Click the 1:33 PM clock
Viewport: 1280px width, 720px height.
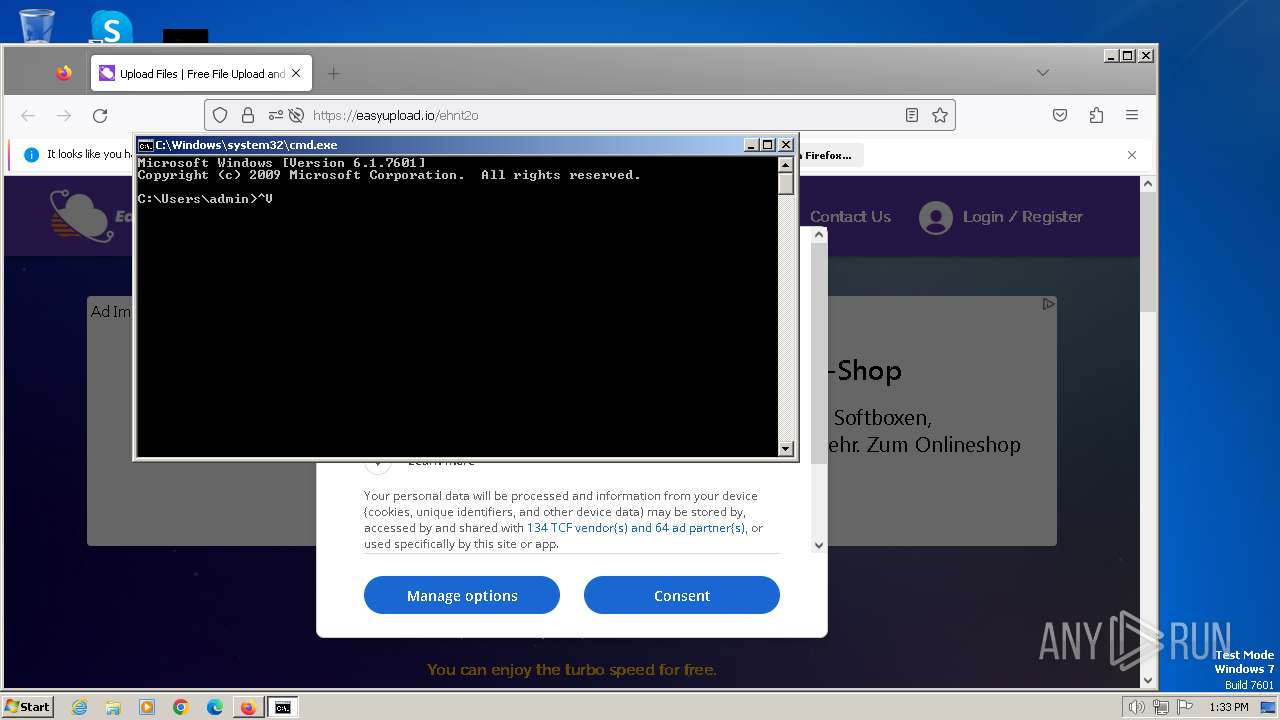[1228, 707]
